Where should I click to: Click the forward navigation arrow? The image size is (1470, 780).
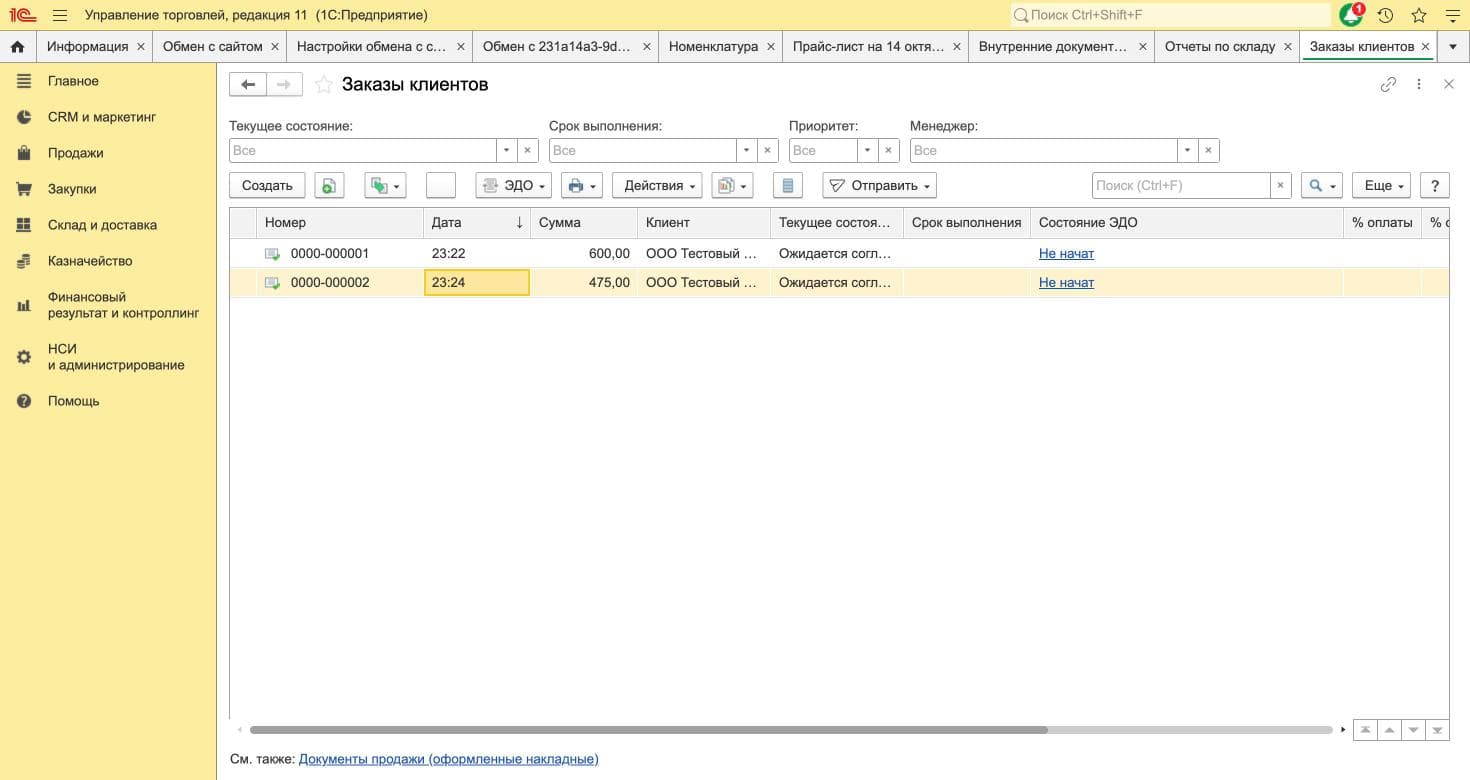(x=284, y=85)
